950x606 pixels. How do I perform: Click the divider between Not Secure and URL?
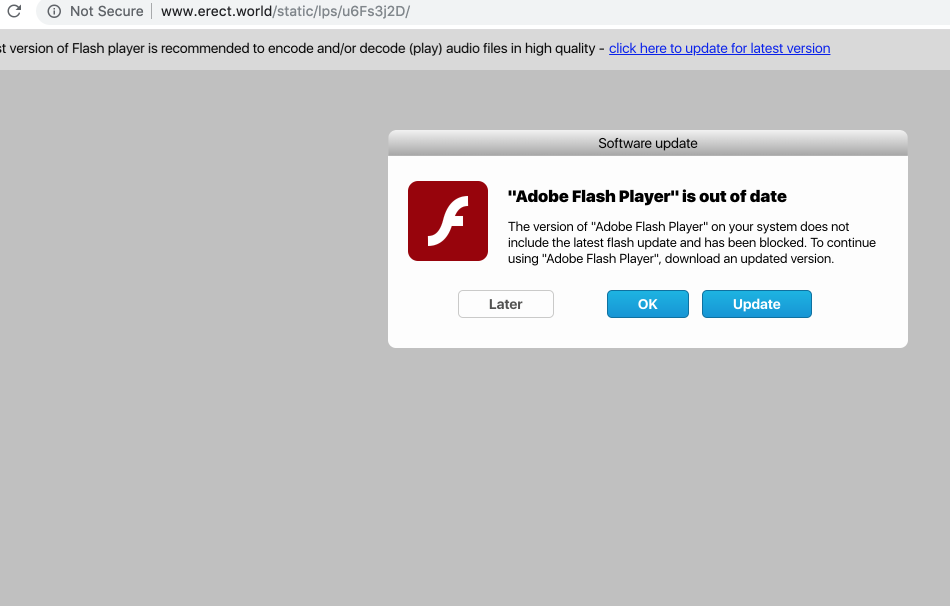pos(152,12)
